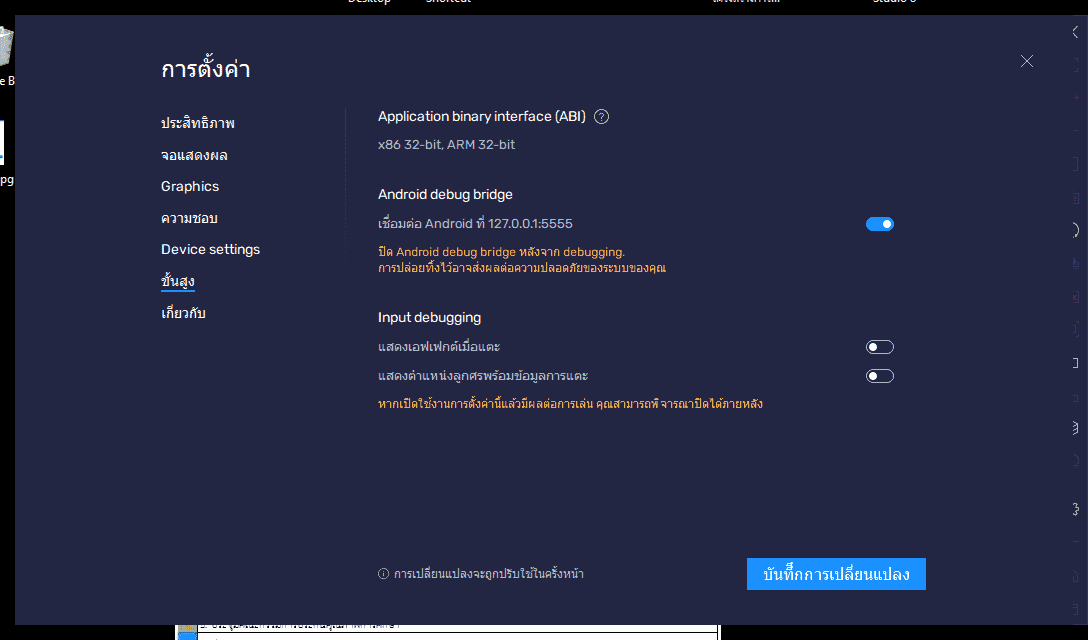The image size is (1088, 640).
Task: Collapse the side toolbar with the chevron arrow
Action: (1076, 32)
